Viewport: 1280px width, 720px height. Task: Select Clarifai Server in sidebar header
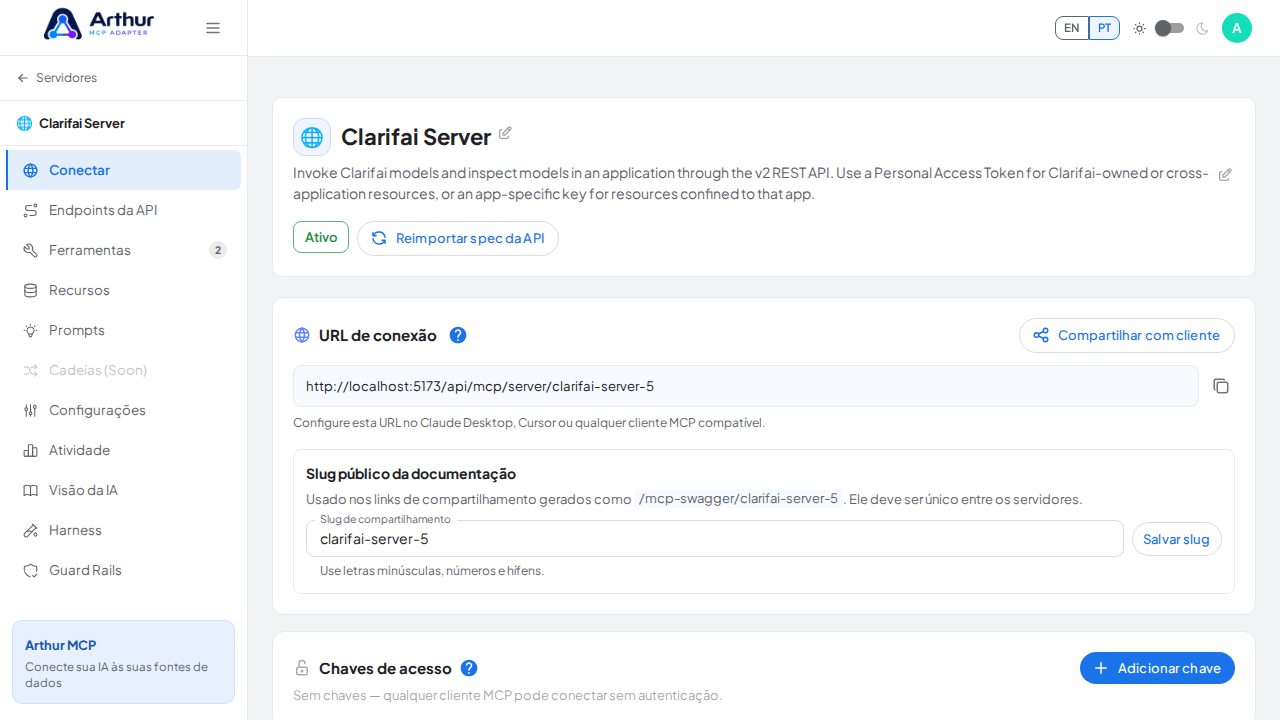click(71, 123)
